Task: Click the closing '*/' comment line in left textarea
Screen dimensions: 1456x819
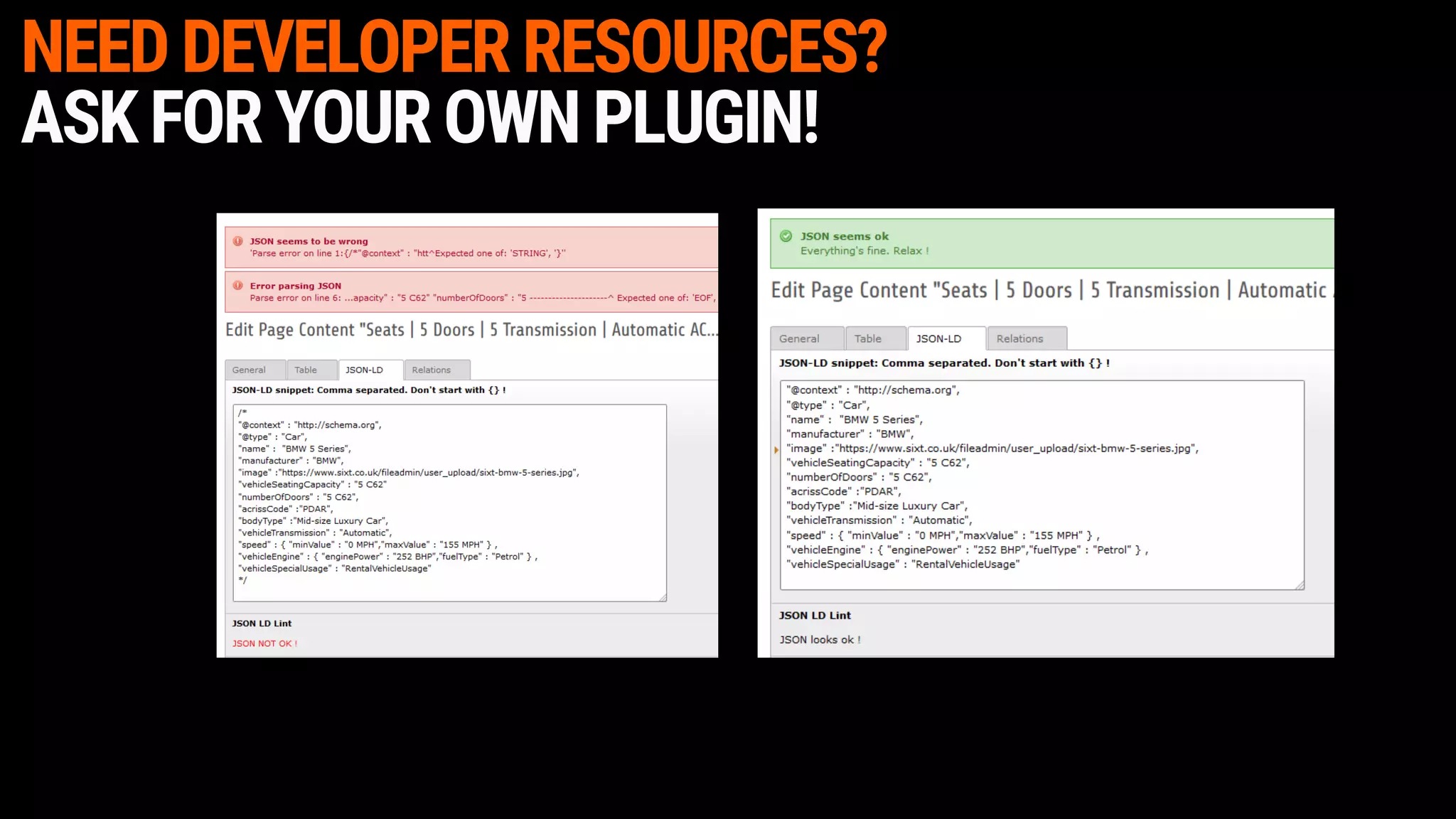Action: 242,580
